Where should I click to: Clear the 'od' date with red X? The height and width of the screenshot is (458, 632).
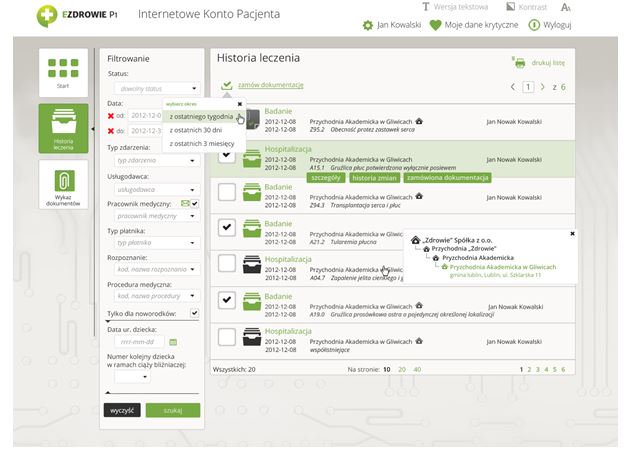pyautogui.click(x=111, y=116)
